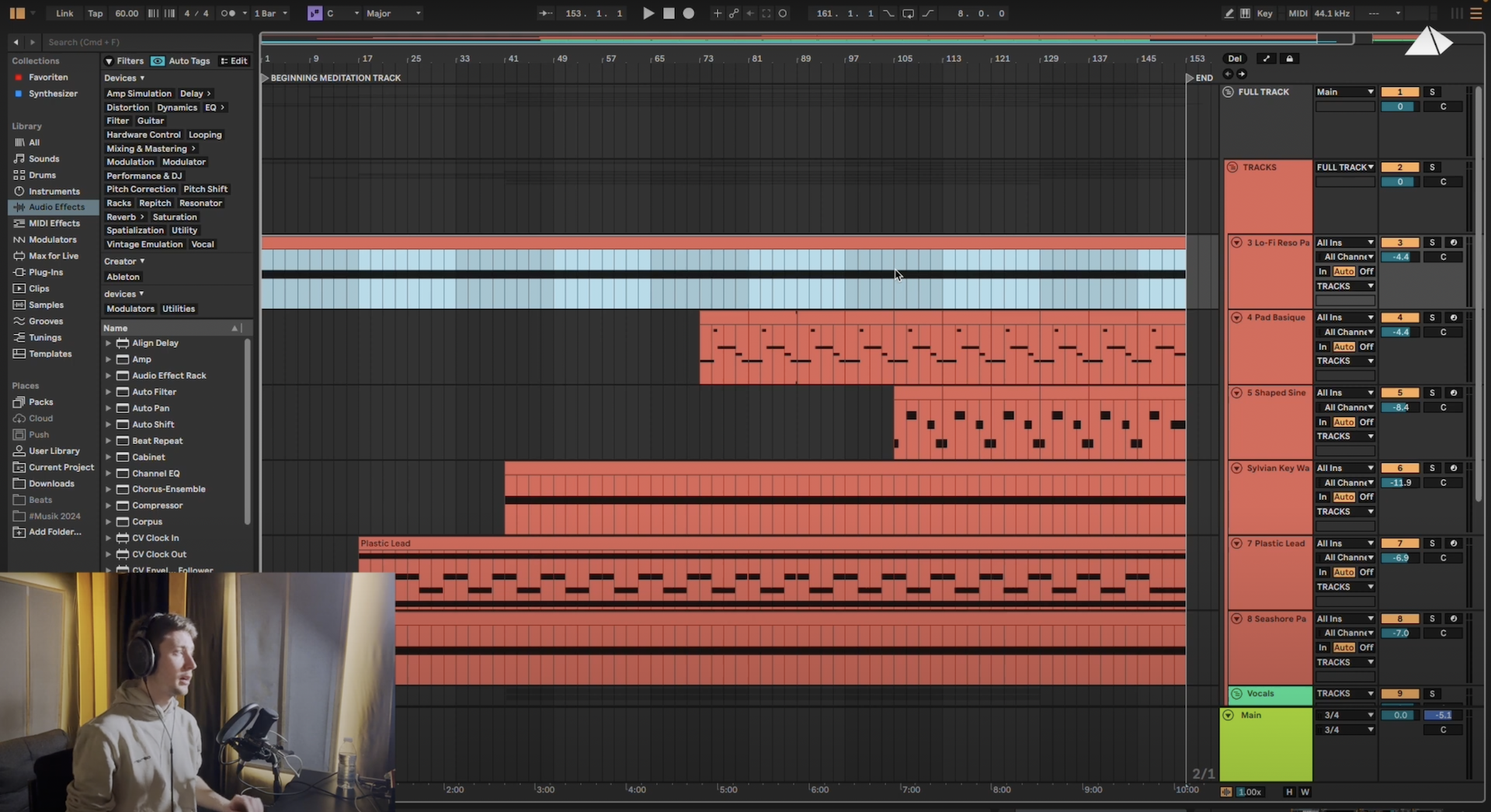Click the Del locator button

click(1234, 59)
